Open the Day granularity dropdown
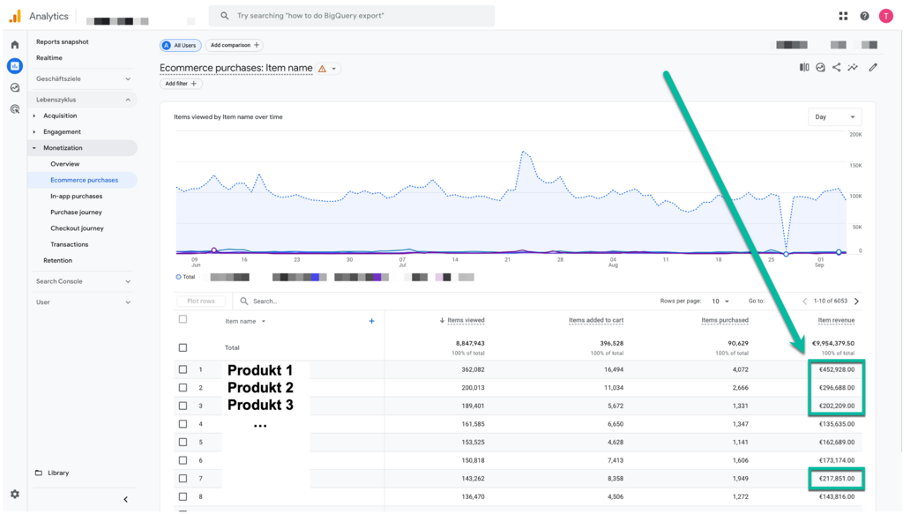 point(835,117)
